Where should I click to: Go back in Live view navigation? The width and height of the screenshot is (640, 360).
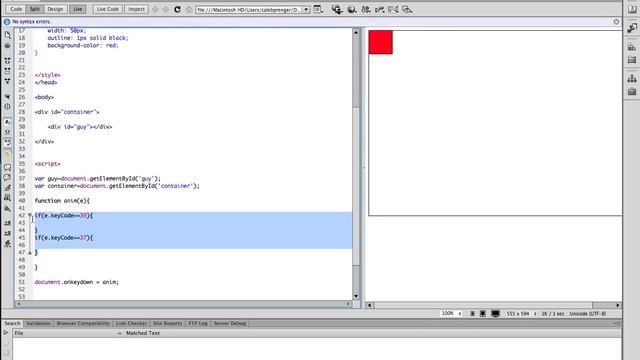155,9
